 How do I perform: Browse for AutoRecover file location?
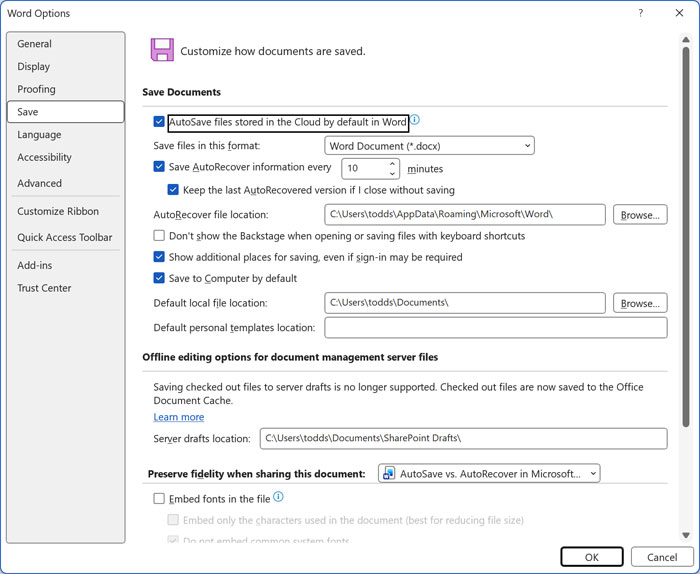pyautogui.click(x=640, y=215)
